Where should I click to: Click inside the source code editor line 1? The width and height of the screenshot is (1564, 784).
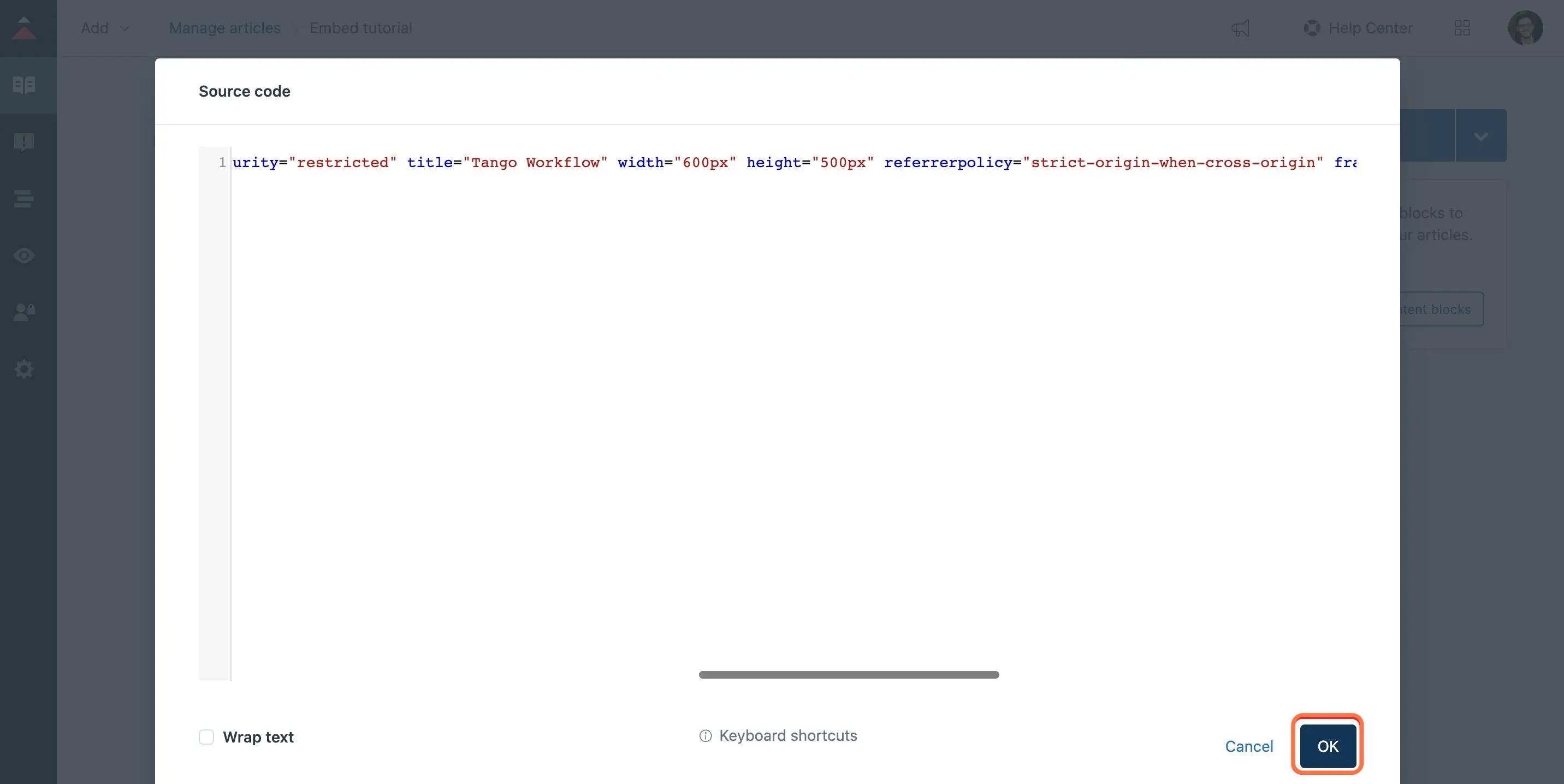click(794, 163)
